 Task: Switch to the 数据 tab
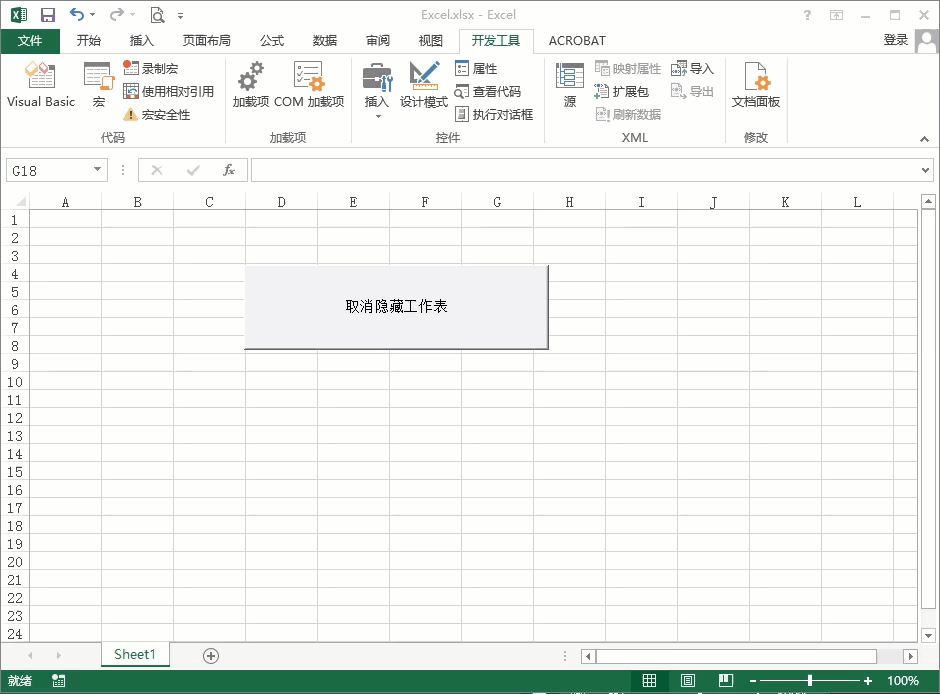coord(324,41)
